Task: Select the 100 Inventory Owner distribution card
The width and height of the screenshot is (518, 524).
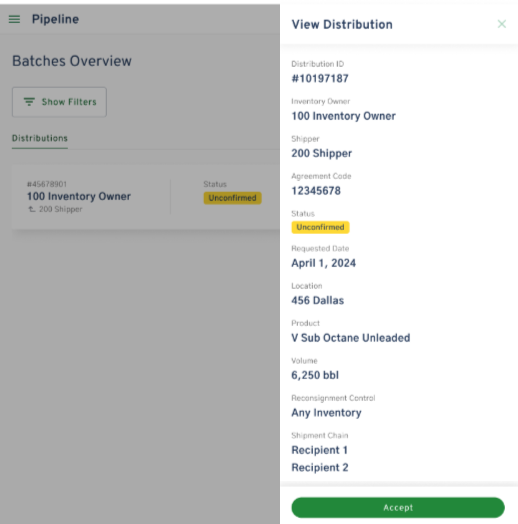Action: click(x=146, y=197)
